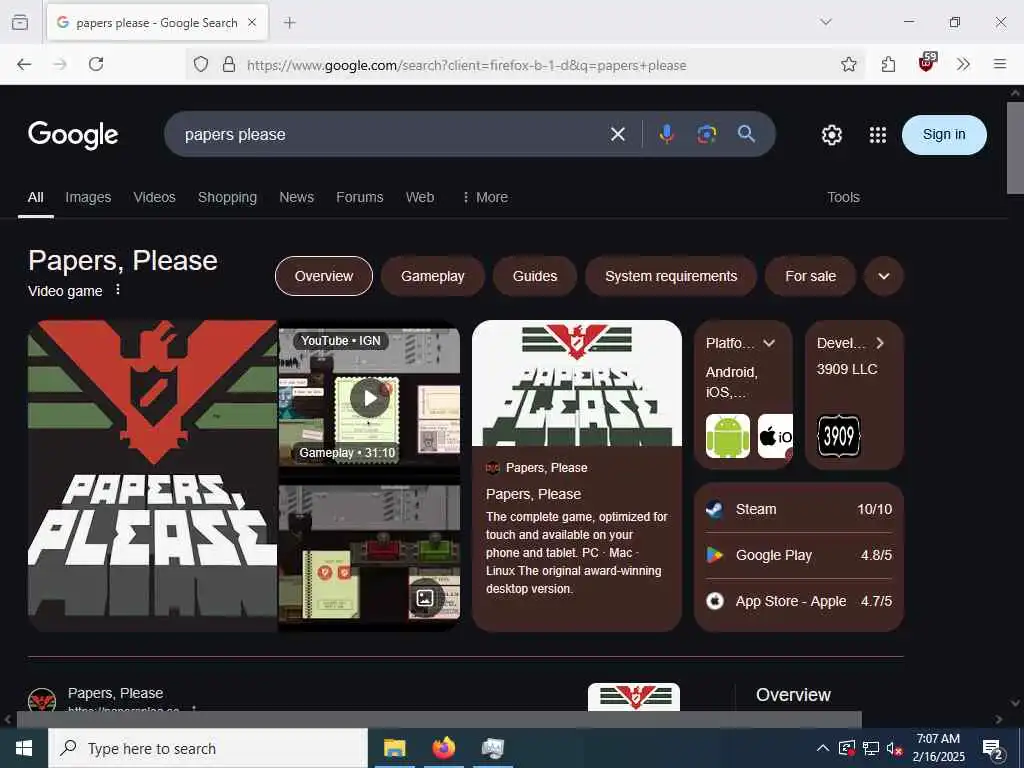Viewport: 1024px width, 768px height.
Task: Click Windows taskbar search box
Action: click(x=208, y=748)
